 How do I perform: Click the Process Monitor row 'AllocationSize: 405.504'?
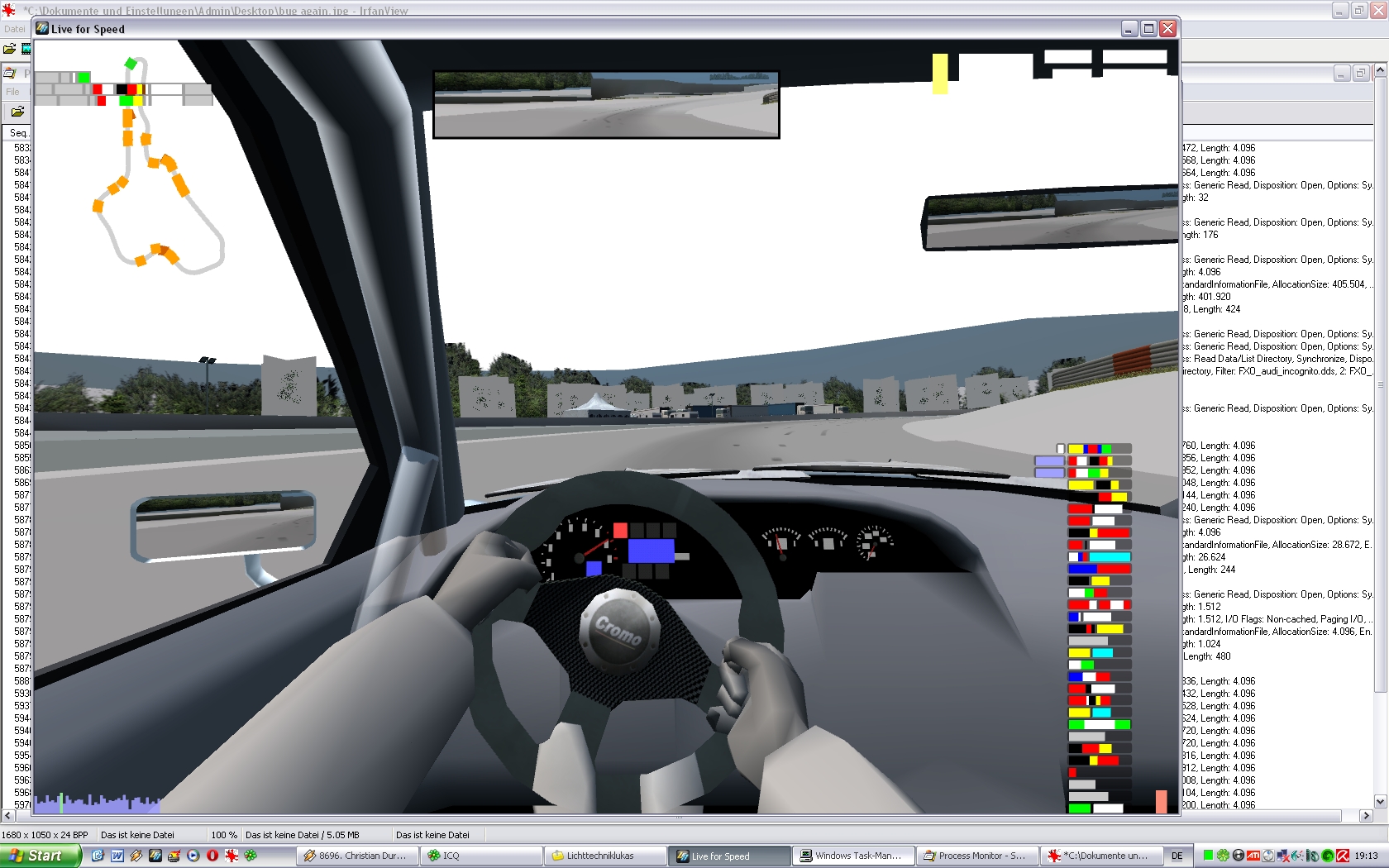(1277, 284)
